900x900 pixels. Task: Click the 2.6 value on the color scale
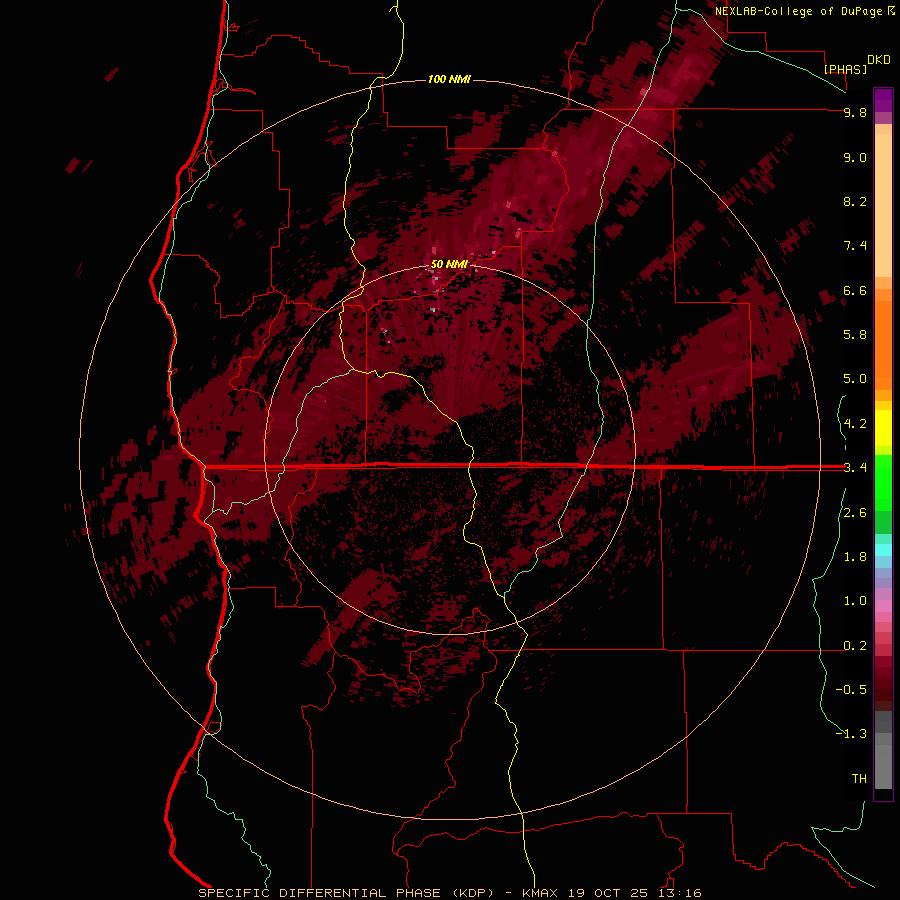coord(855,513)
